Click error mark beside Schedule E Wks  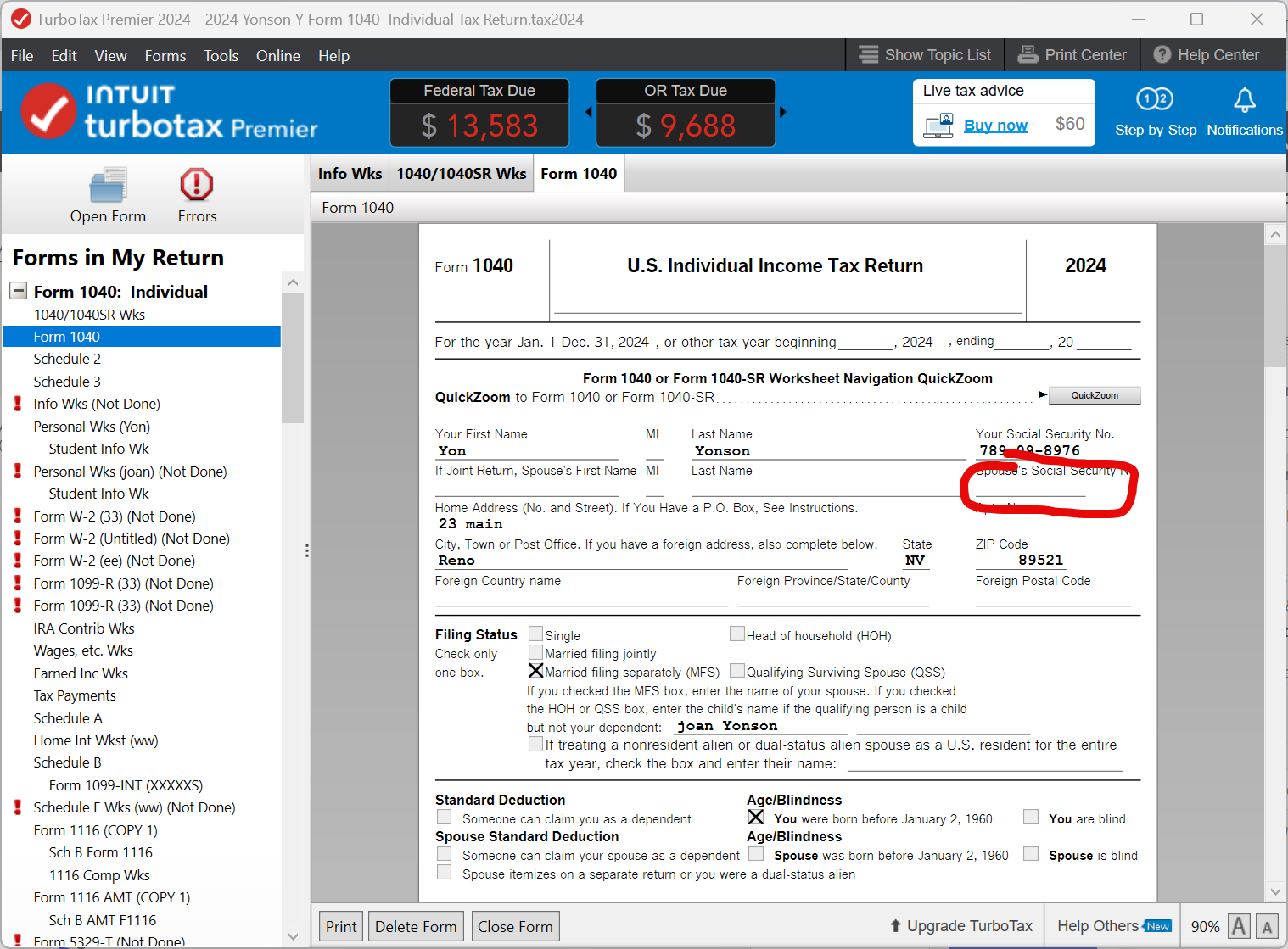[18, 807]
